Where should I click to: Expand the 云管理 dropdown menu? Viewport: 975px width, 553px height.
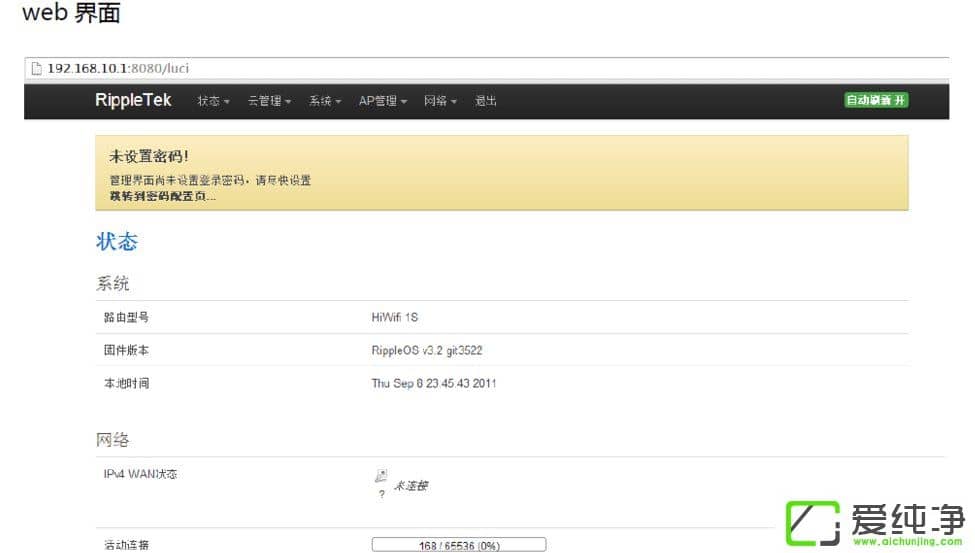coord(269,101)
